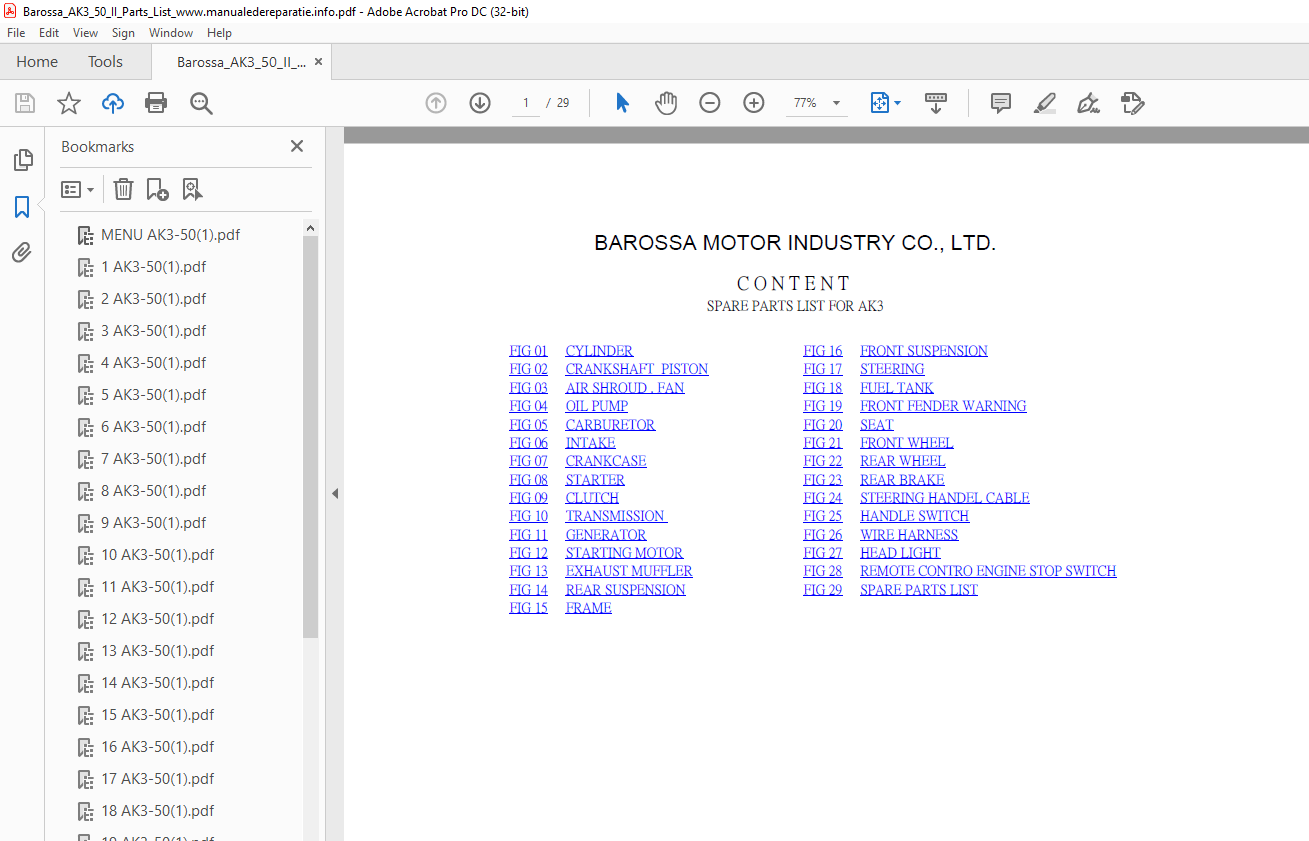Select bookmark 16 AK3-50(1).pdf
This screenshot has height=841, width=1309.
point(157,747)
